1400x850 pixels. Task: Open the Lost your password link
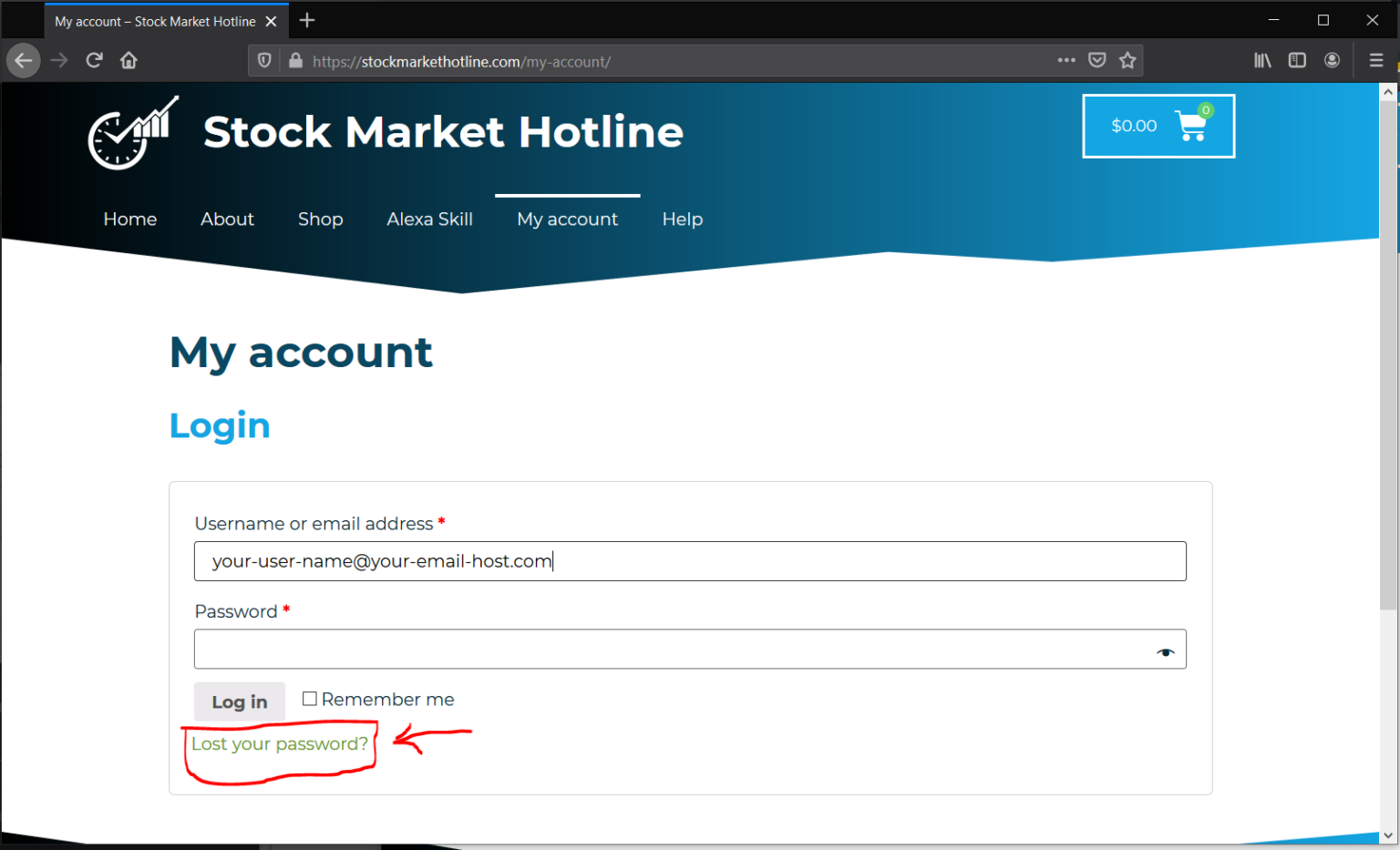click(x=280, y=743)
